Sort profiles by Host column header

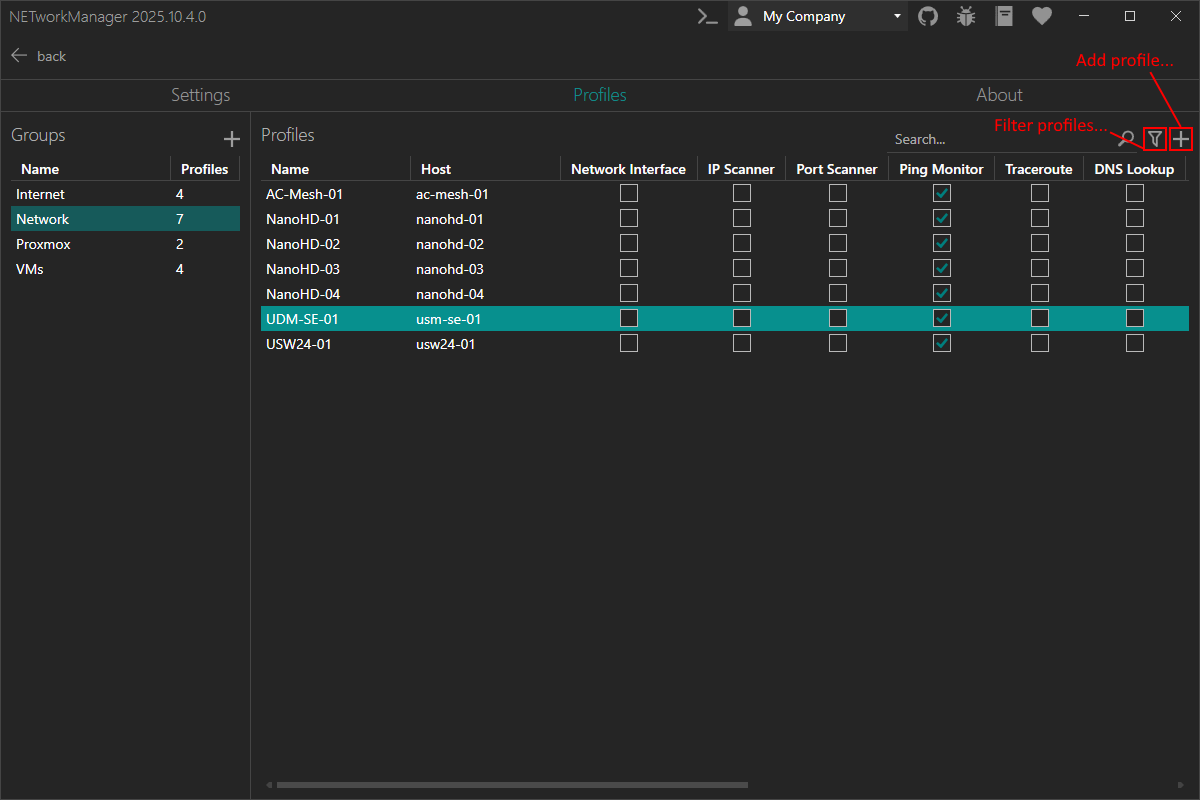(436, 169)
